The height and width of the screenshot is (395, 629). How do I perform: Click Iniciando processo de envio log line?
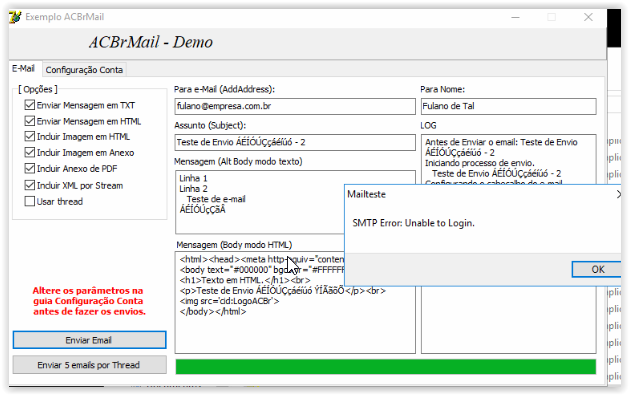(480, 163)
